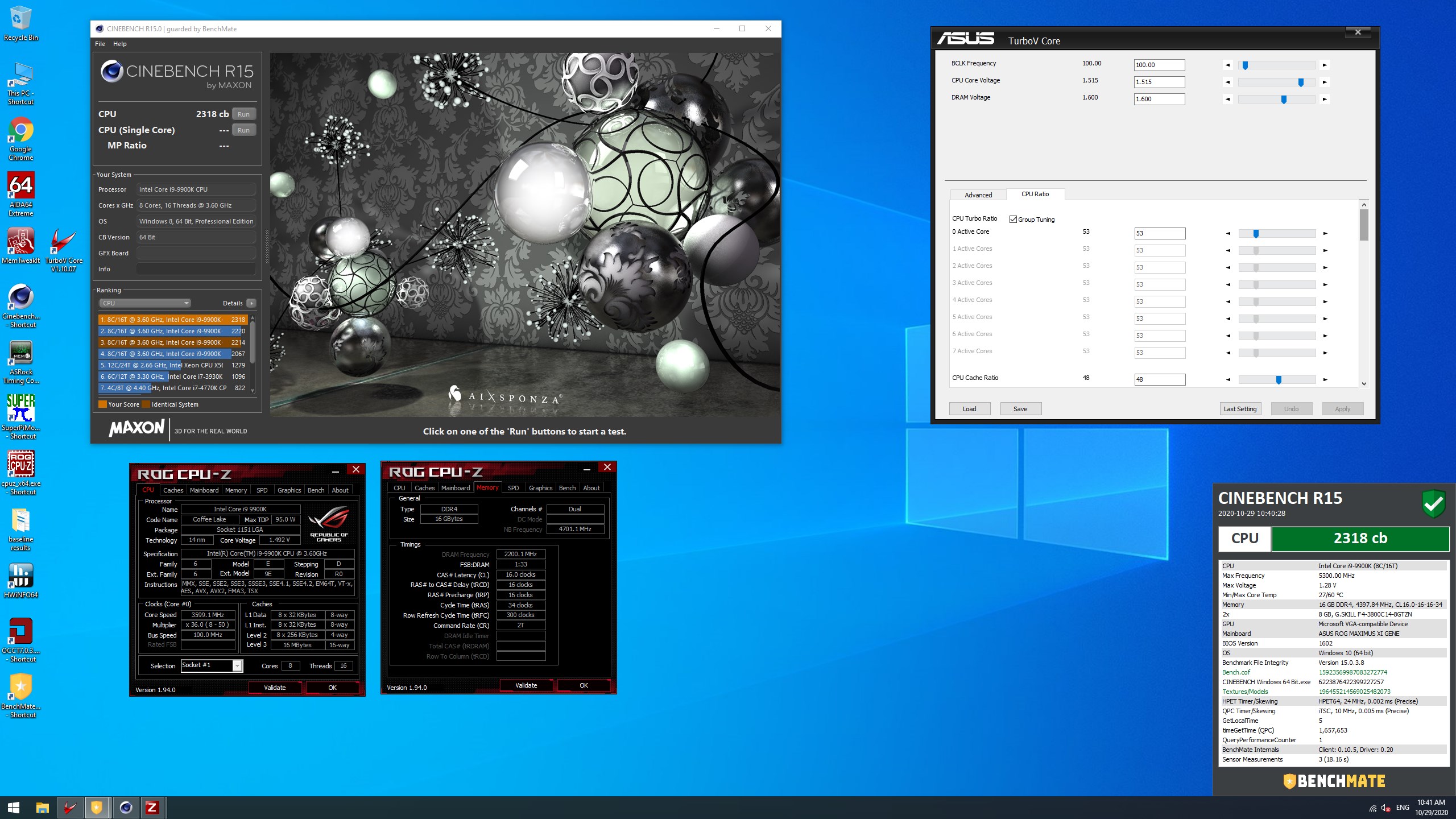
Task: Switch to CPU-Z taskbar icon
Action: click(x=152, y=808)
